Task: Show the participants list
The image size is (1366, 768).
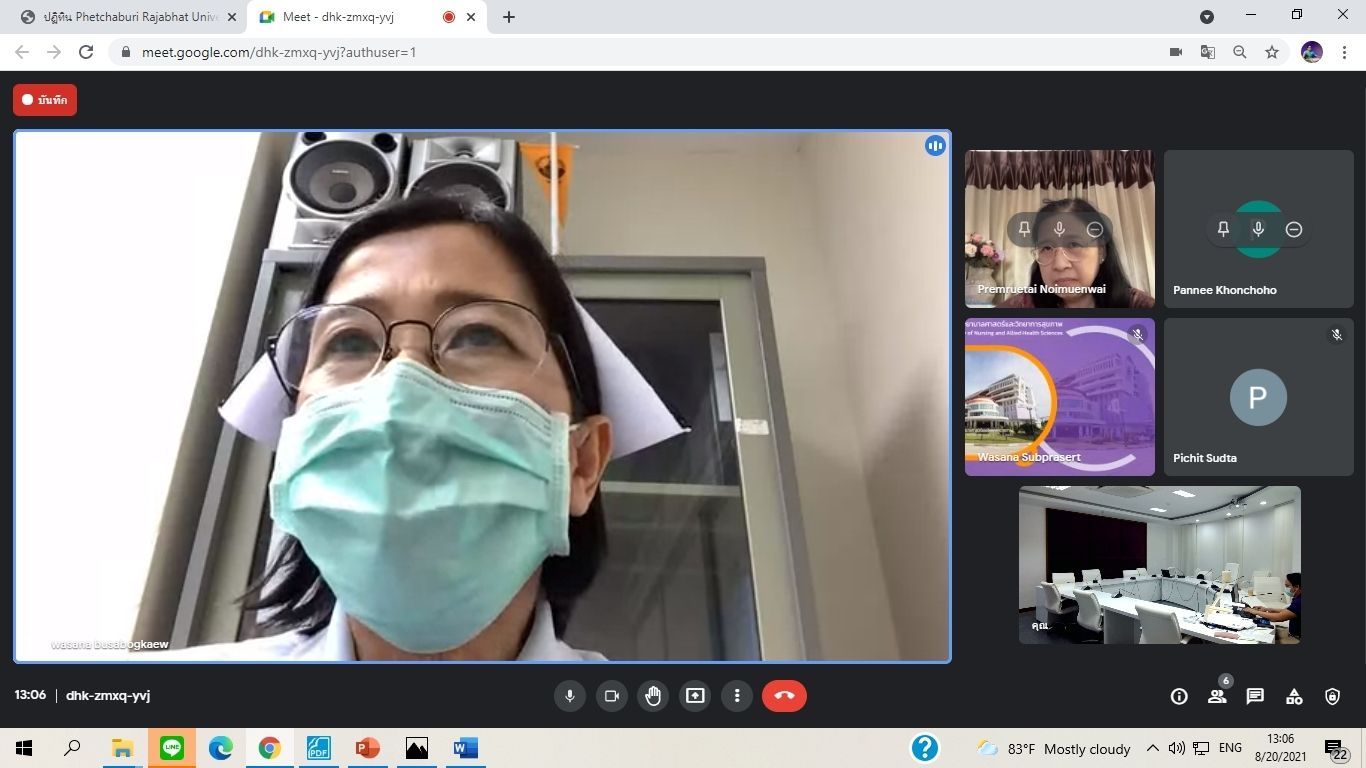Action: pyautogui.click(x=1217, y=697)
